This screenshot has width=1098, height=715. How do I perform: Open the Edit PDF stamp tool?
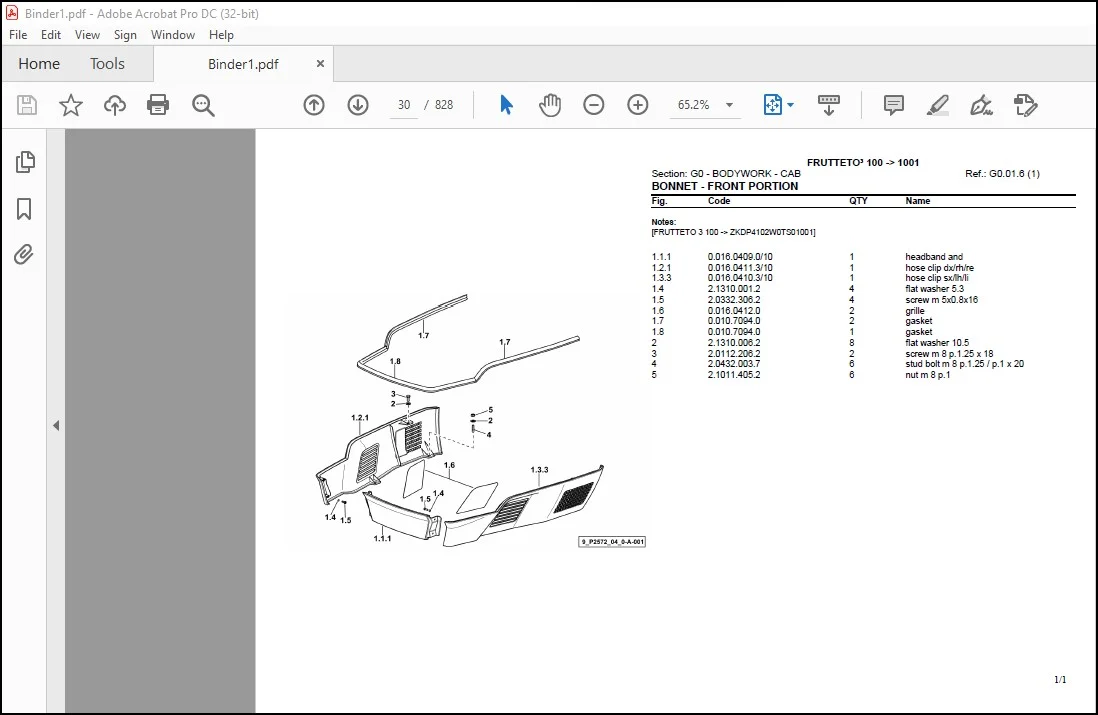[1025, 105]
